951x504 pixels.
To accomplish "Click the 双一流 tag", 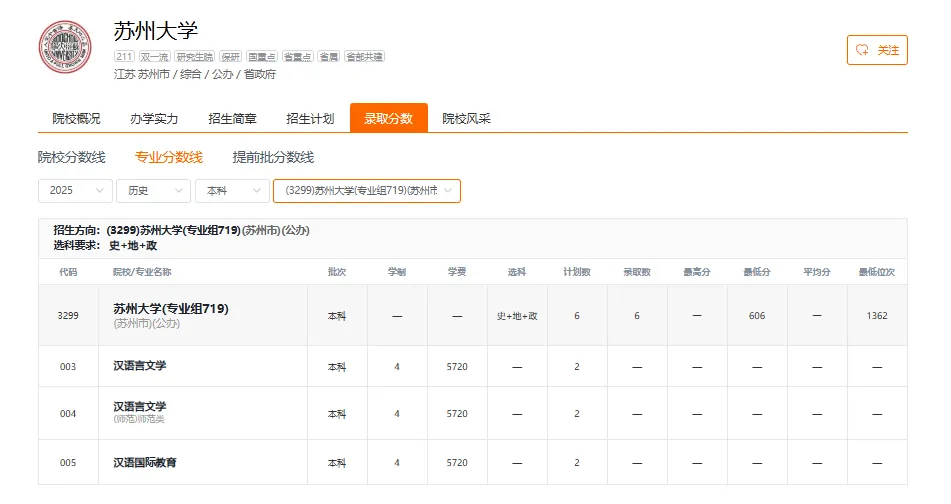I will coord(154,56).
